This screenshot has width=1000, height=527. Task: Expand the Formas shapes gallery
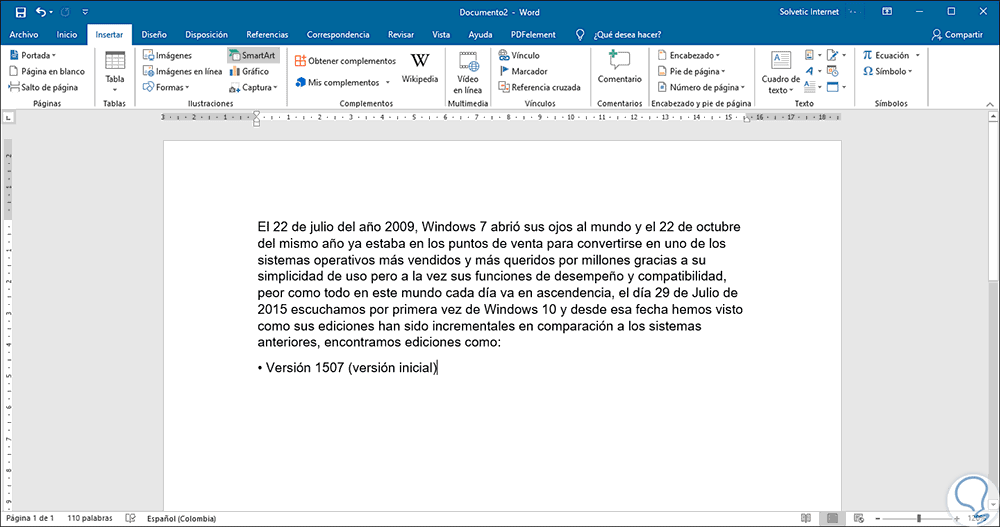[166, 87]
